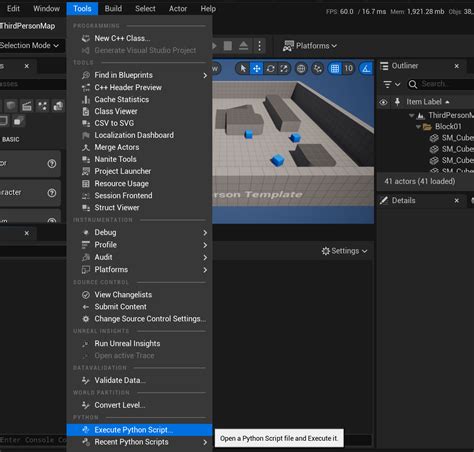Viewport: 474px width, 452px height.
Task: Select the rotate gizmo tool in viewport
Action: 270,69
